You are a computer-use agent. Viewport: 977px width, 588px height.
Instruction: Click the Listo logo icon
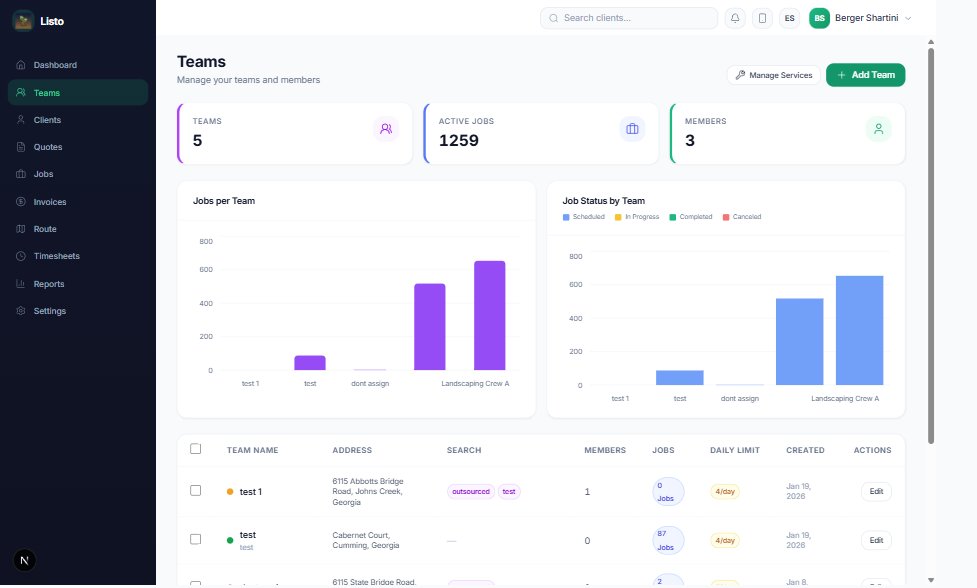23,21
